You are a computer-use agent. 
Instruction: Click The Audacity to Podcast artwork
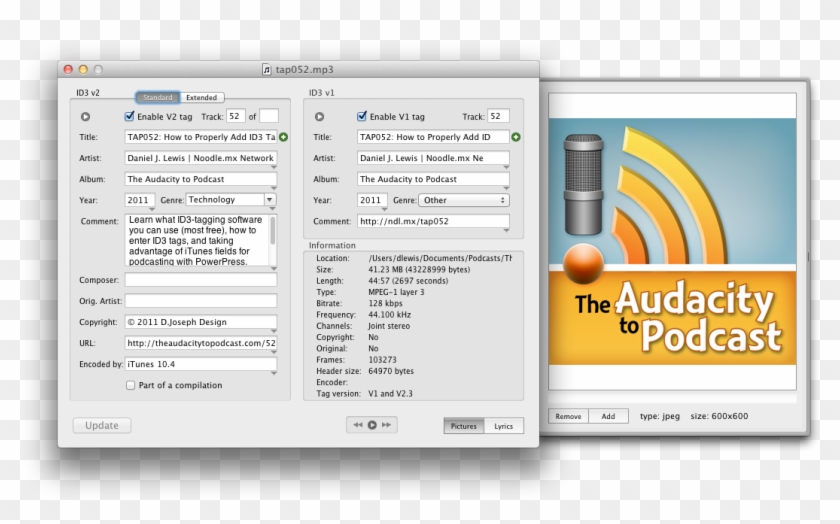[672, 242]
